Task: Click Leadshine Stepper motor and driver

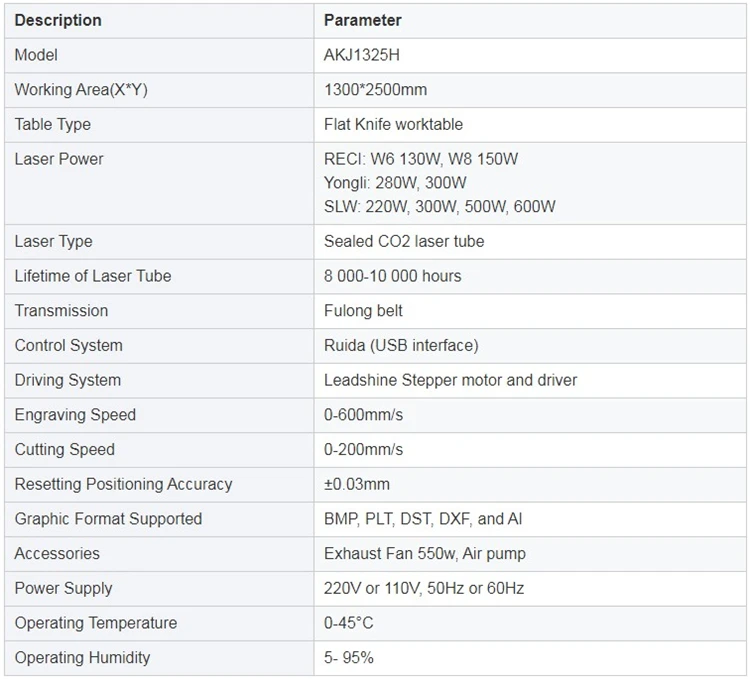Action: (x=450, y=380)
